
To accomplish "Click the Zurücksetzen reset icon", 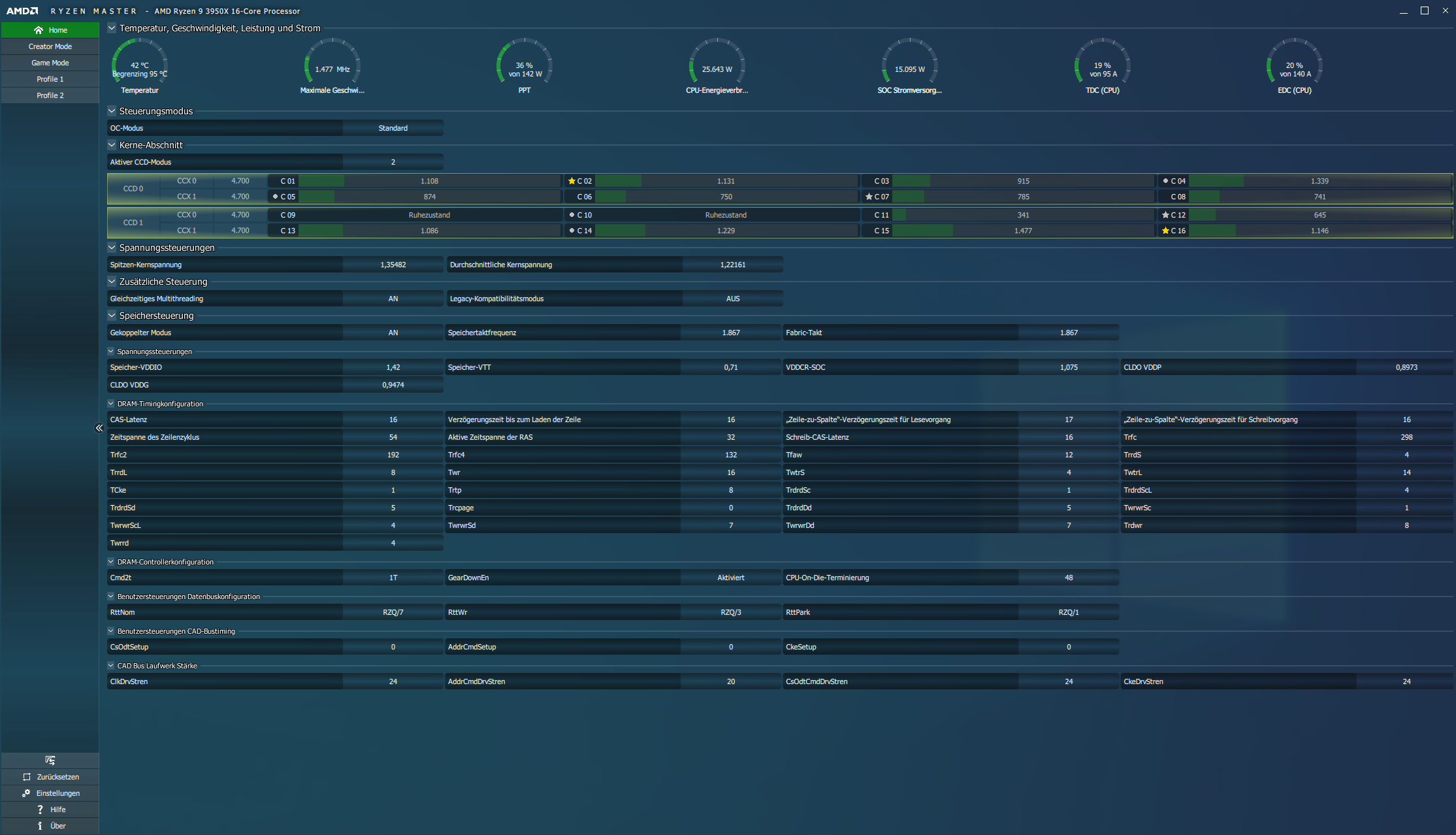I will (x=27, y=777).
